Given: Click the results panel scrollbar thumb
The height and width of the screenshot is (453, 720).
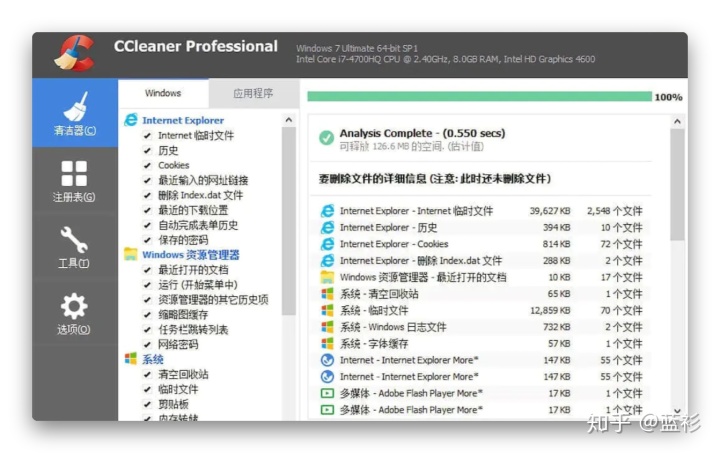Looking at the screenshot, I should point(677,185).
